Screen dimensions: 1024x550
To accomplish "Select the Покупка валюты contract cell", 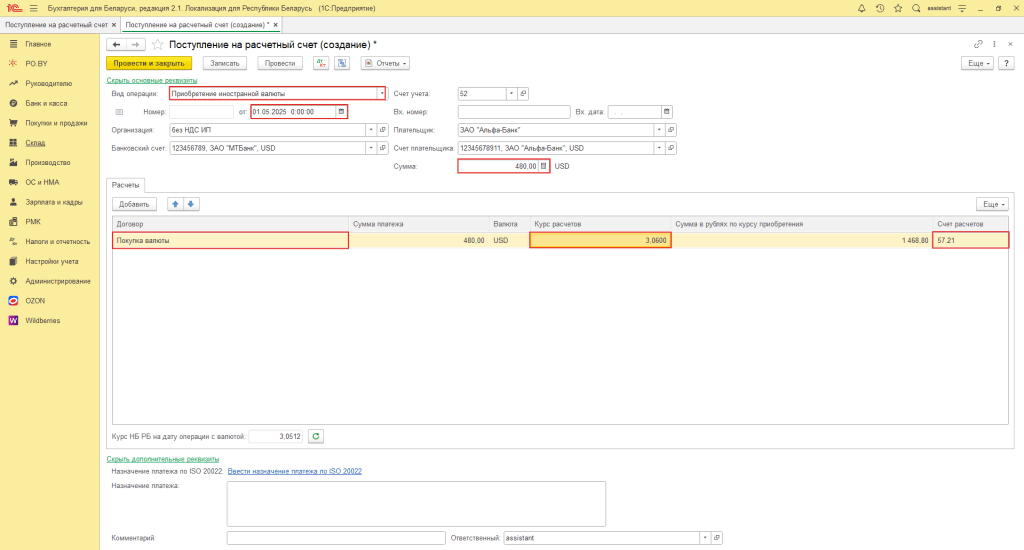I will pos(230,240).
